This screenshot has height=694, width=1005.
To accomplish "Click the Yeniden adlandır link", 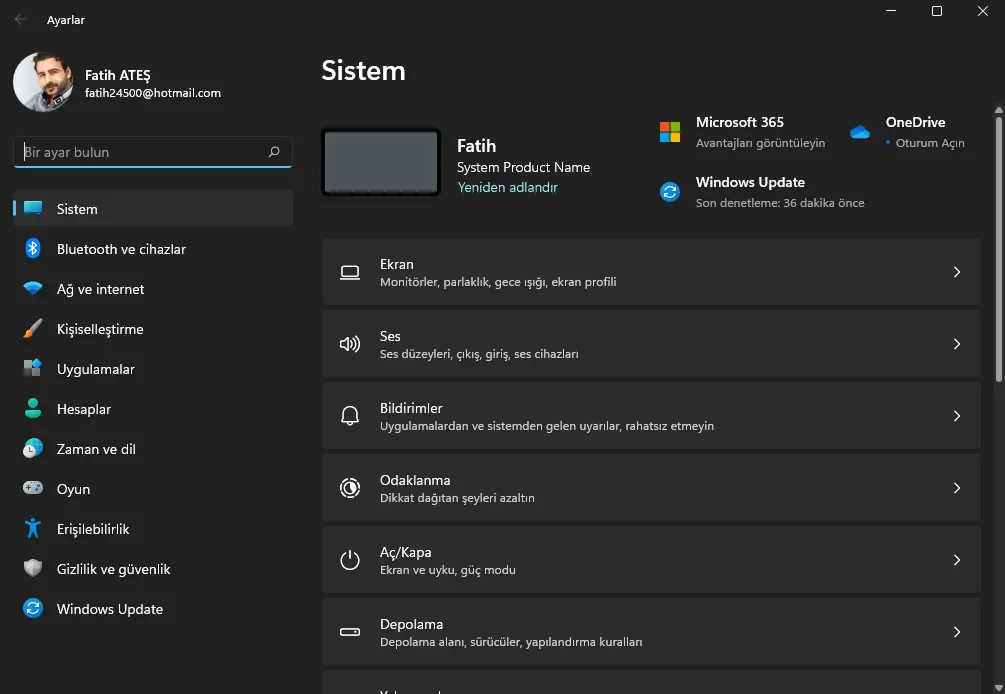I will (x=507, y=187).
